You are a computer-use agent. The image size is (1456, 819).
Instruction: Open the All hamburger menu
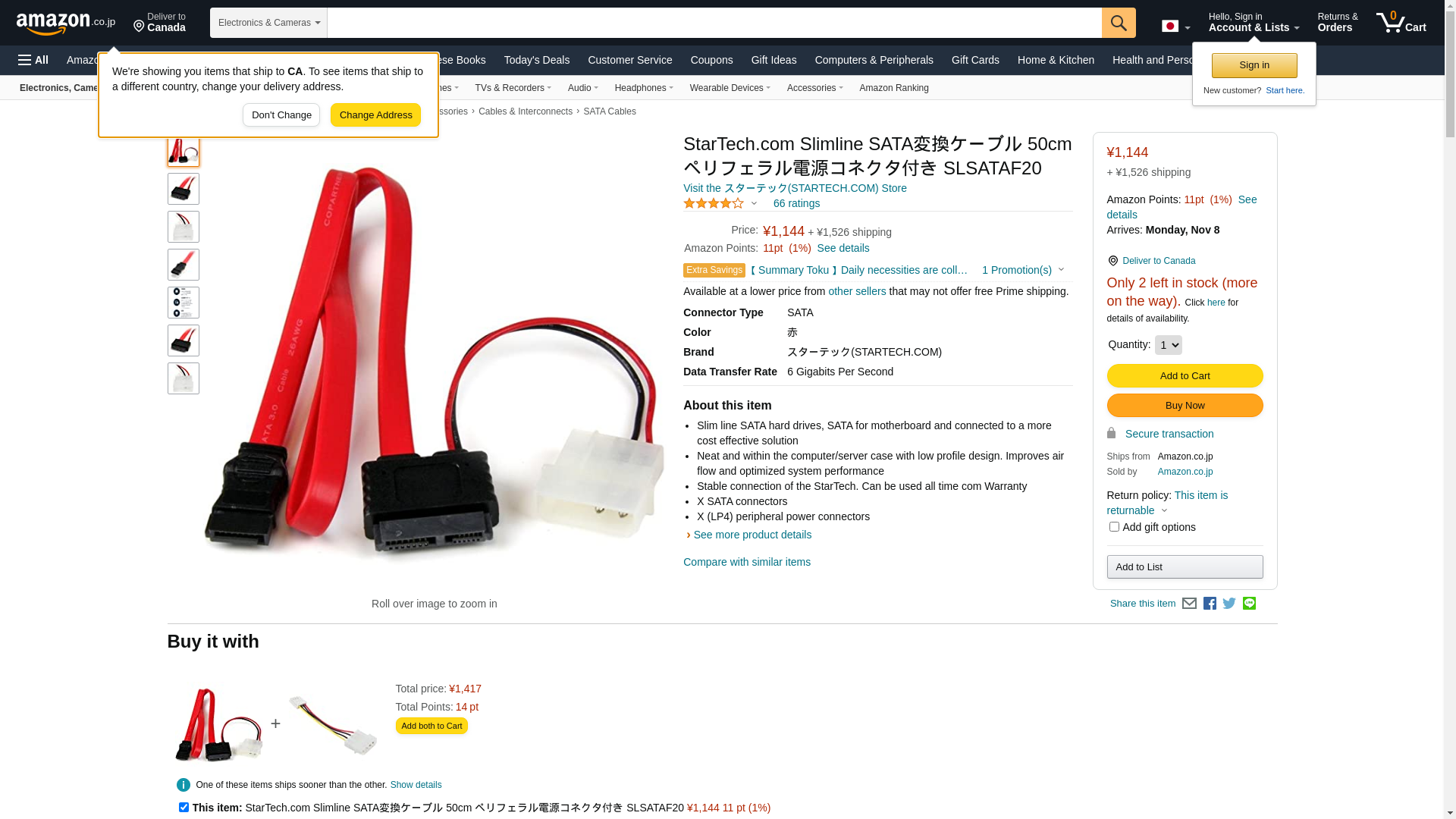(33, 60)
